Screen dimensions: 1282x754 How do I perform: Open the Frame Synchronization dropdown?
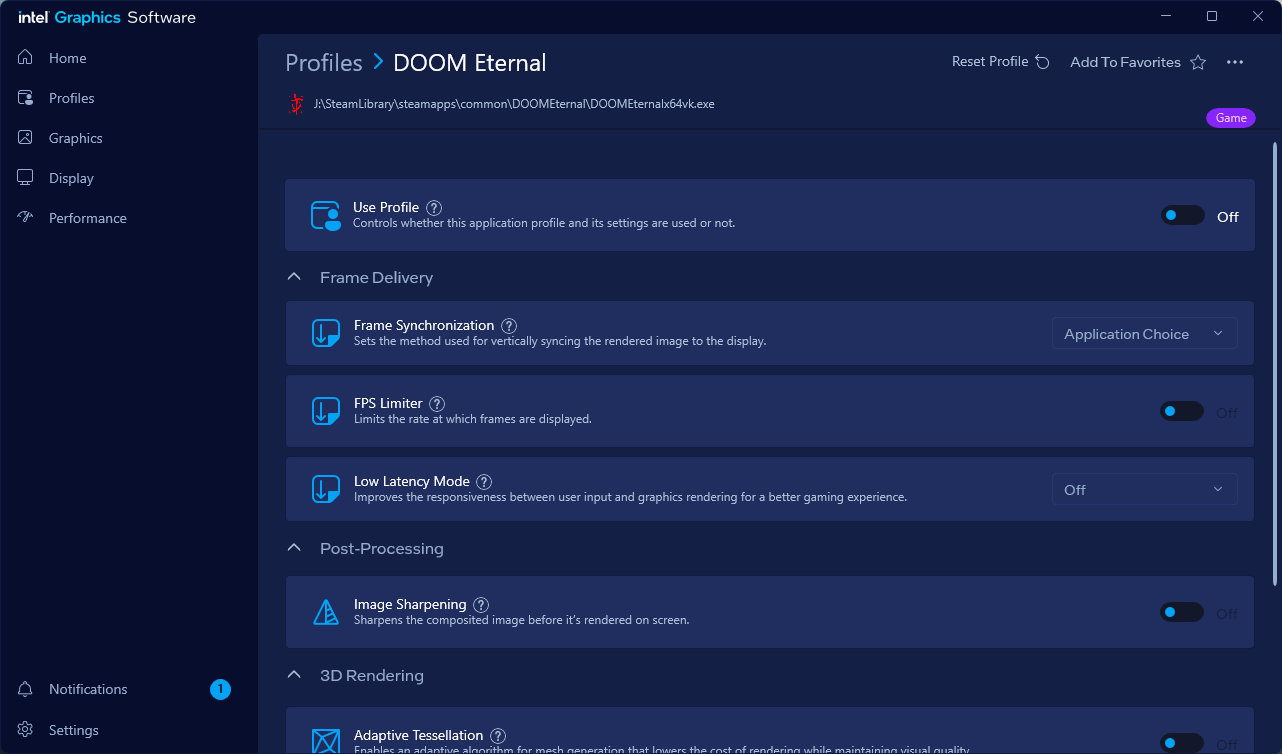1145,334
